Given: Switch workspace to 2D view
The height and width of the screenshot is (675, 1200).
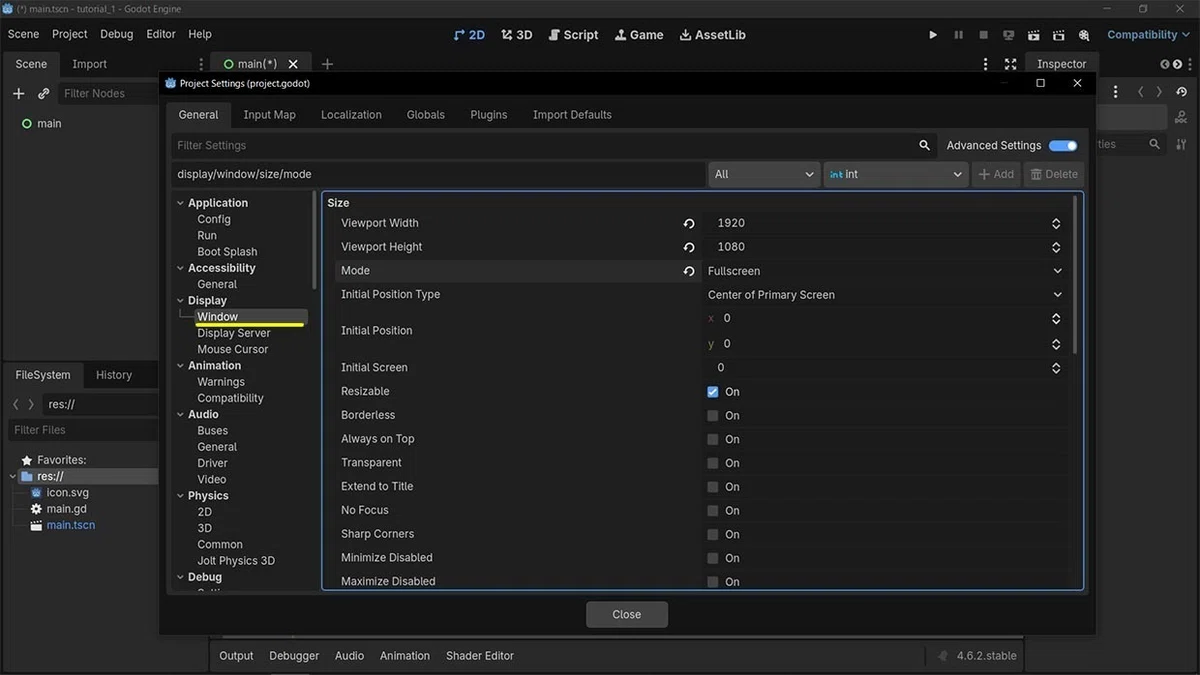Looking at the screenshot, I should [469, 35].
